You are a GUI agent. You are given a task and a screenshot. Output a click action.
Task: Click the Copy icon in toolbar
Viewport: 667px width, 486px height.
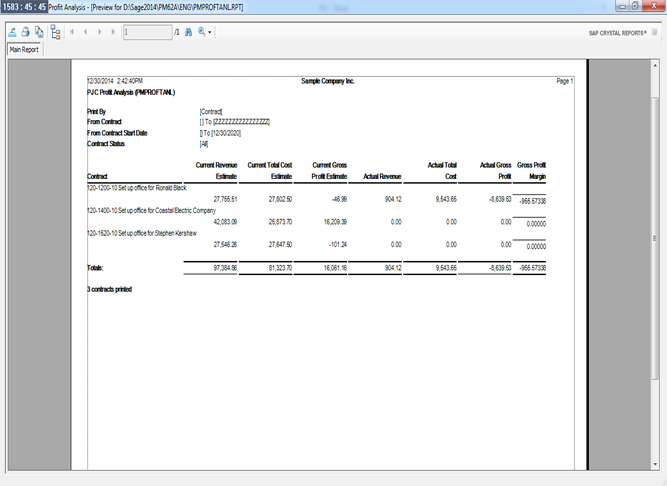38,32
